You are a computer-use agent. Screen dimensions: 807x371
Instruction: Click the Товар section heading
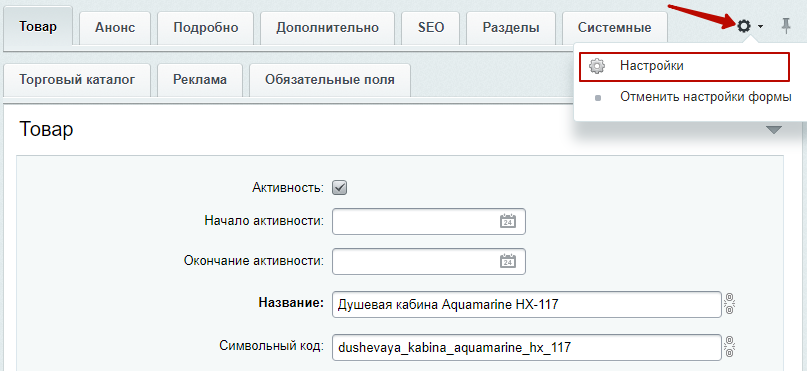point(46,129)
